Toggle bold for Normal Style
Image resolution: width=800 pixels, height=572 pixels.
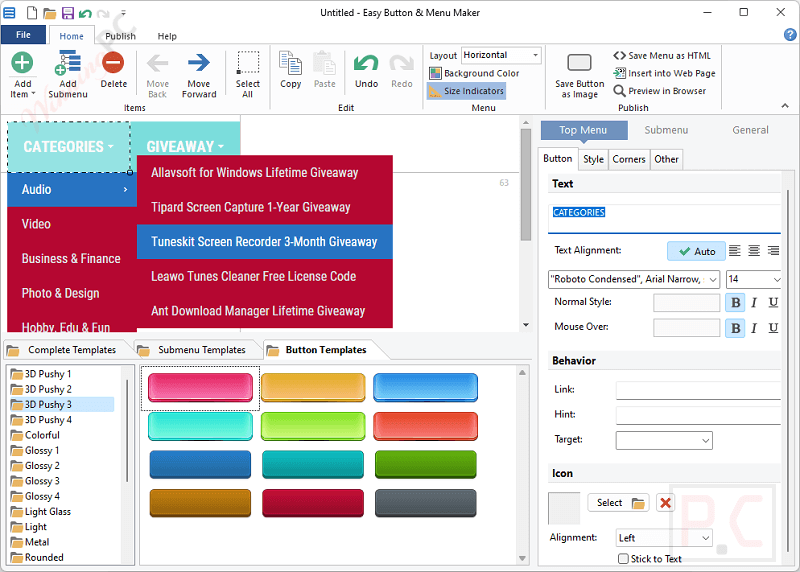[735, 303]
